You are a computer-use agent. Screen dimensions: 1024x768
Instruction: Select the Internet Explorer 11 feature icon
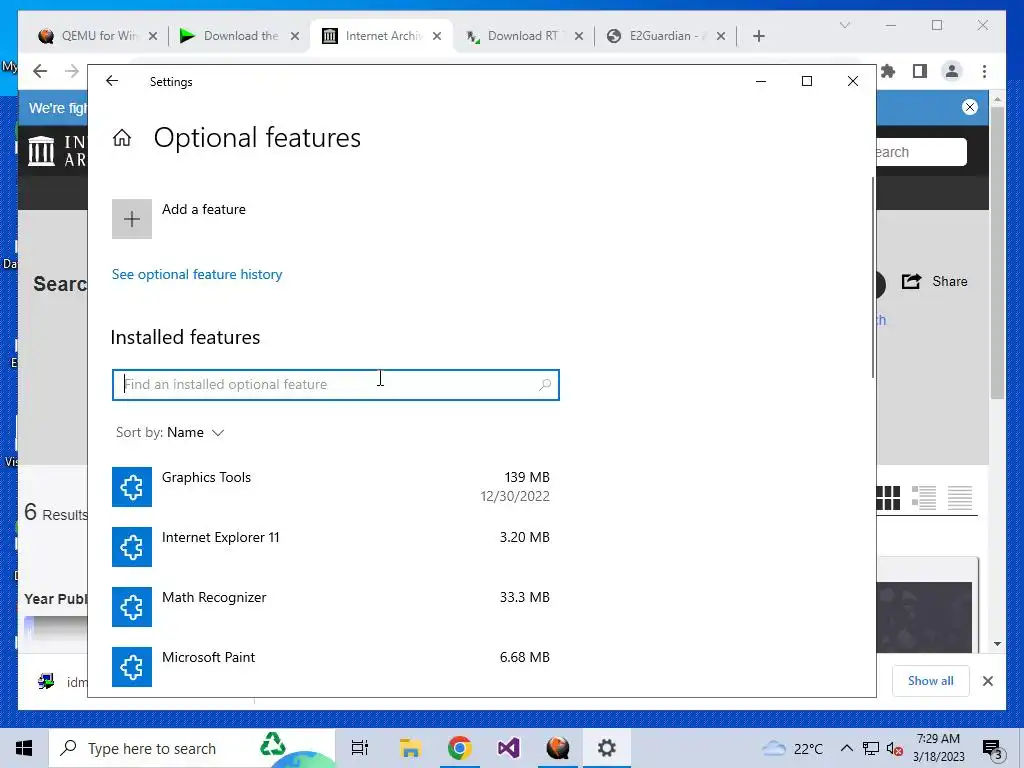coord(132,547)
